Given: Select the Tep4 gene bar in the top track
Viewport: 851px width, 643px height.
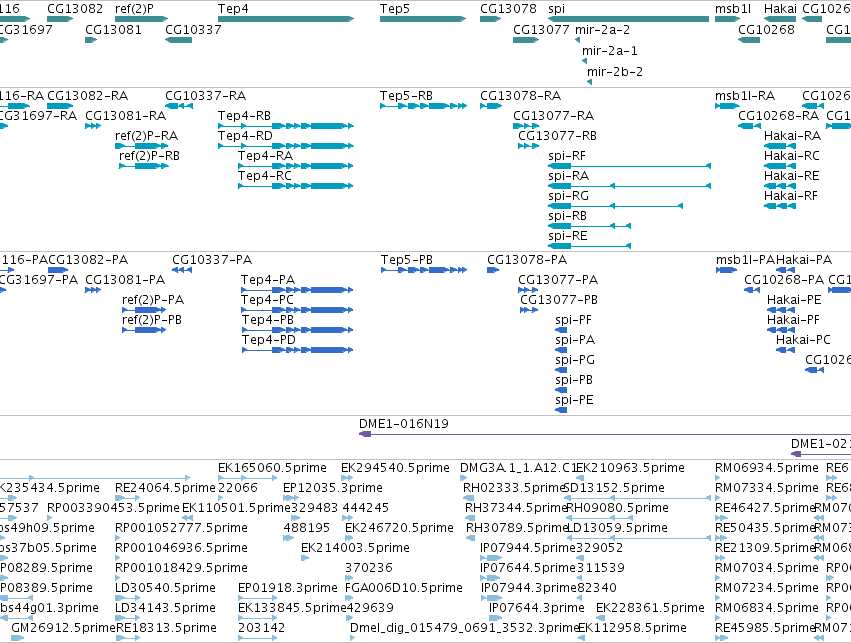Looking at the screenshot, I should tap(286, 20).
